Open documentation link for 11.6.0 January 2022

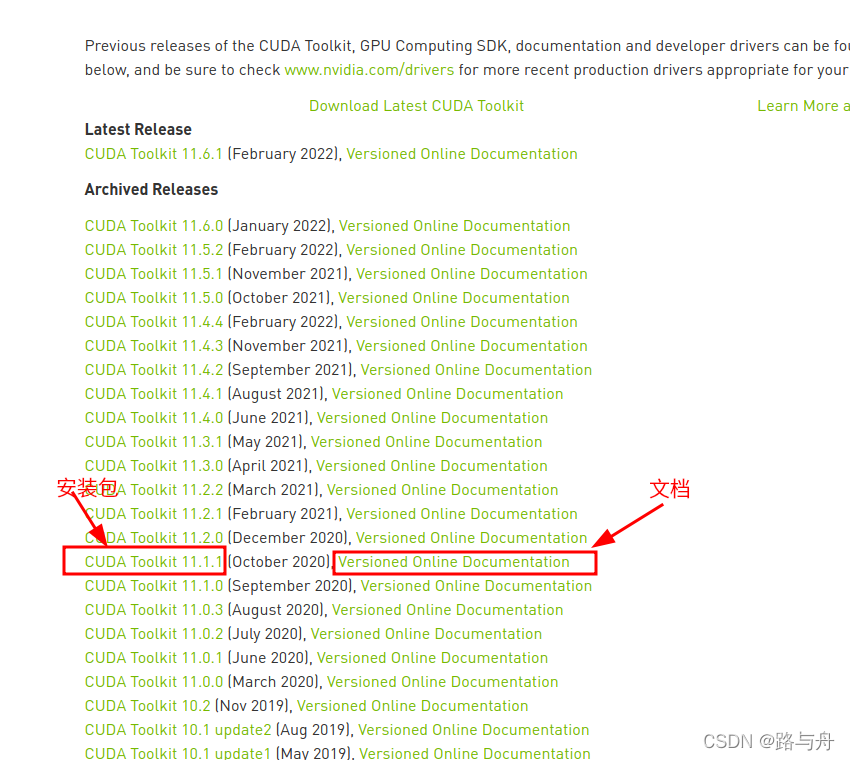[x=454, y=226]
